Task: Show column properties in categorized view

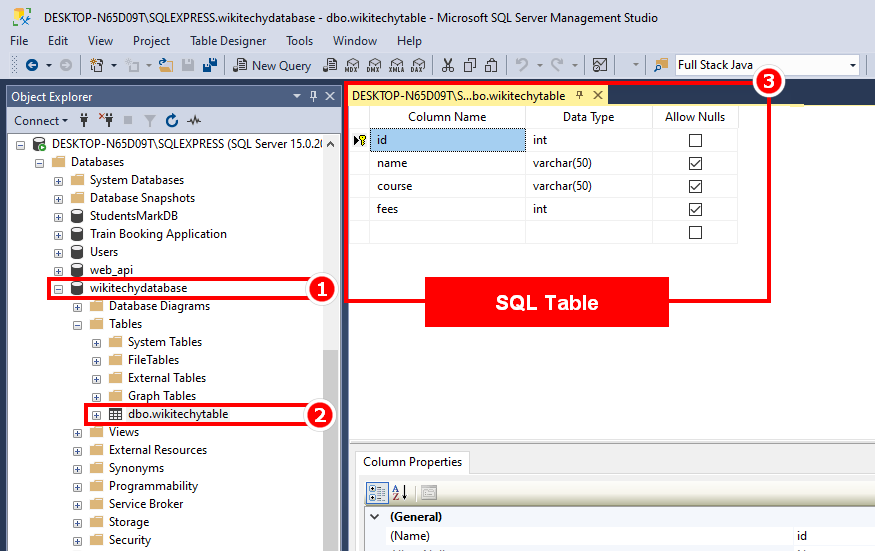Action: pos(377,492)
